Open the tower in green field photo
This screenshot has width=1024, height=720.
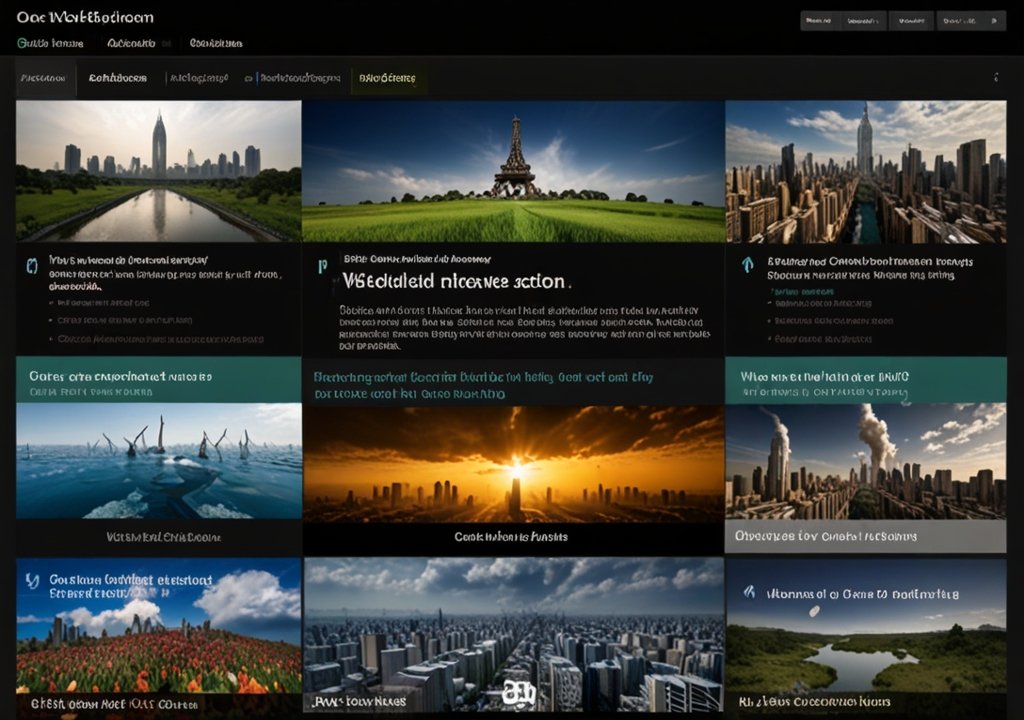click(513, 171)
